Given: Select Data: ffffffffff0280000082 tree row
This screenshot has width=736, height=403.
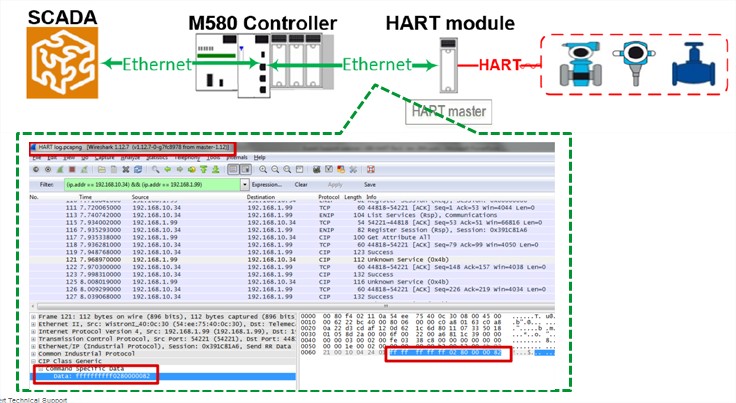Looking at the screenshot, I should point(163,376).
